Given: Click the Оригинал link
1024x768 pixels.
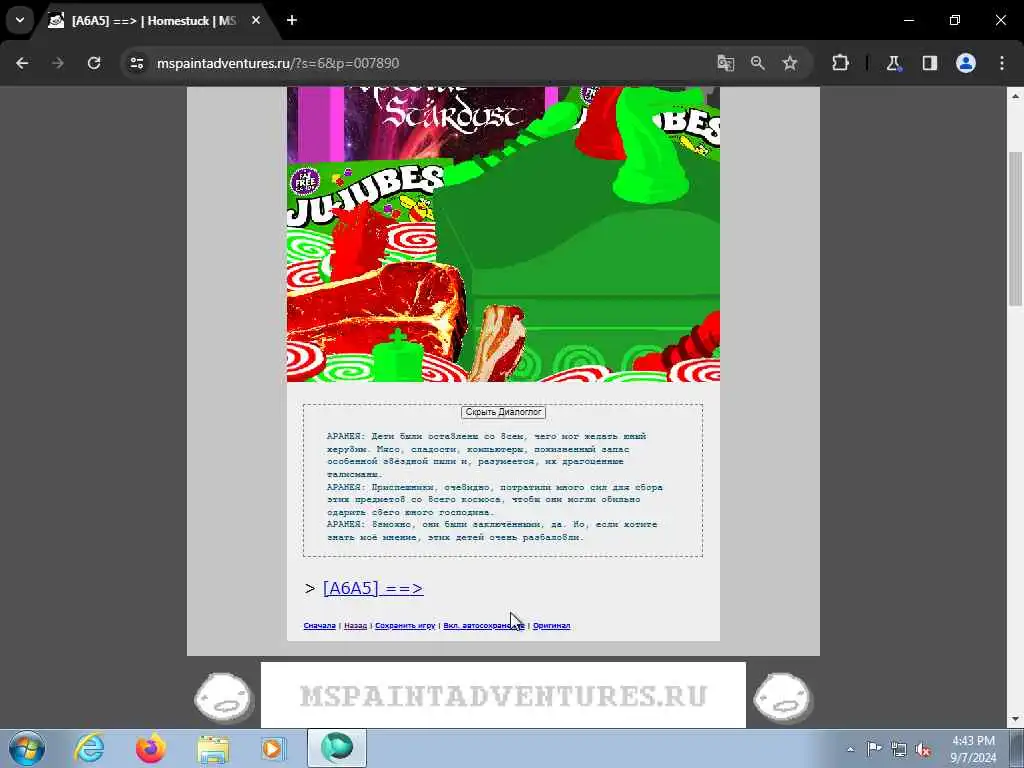Looking at the screenshot, I should 551,626.
